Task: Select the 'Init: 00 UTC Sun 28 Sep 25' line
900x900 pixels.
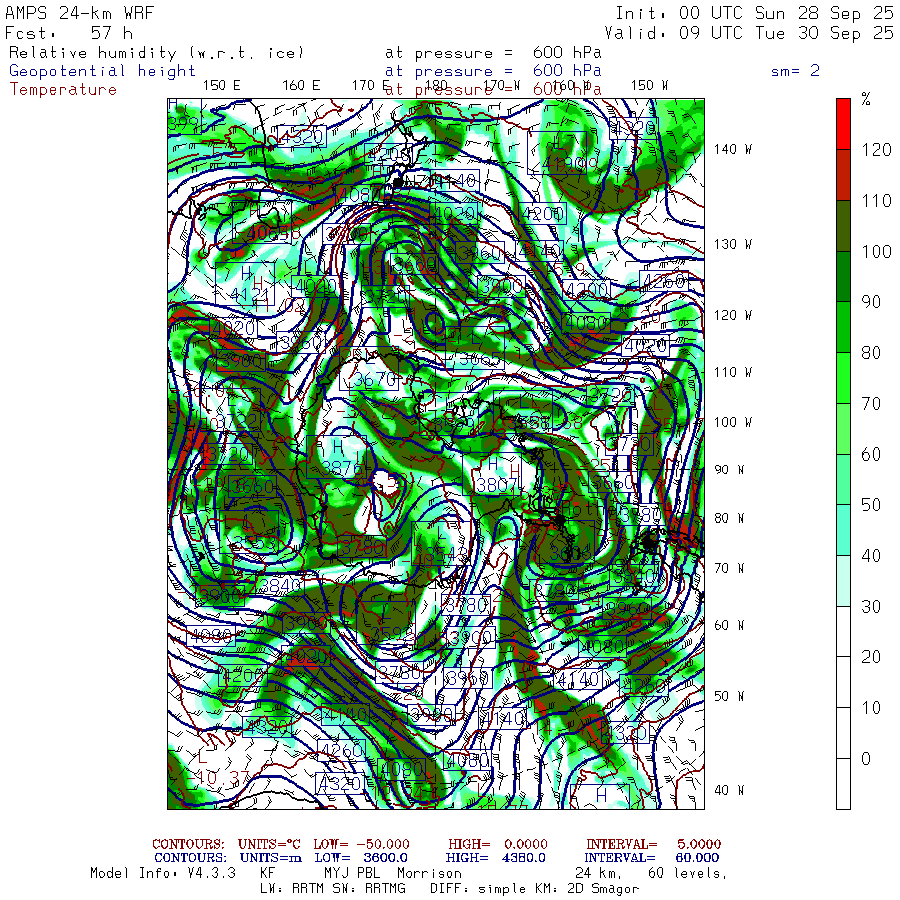Action: 755,13
